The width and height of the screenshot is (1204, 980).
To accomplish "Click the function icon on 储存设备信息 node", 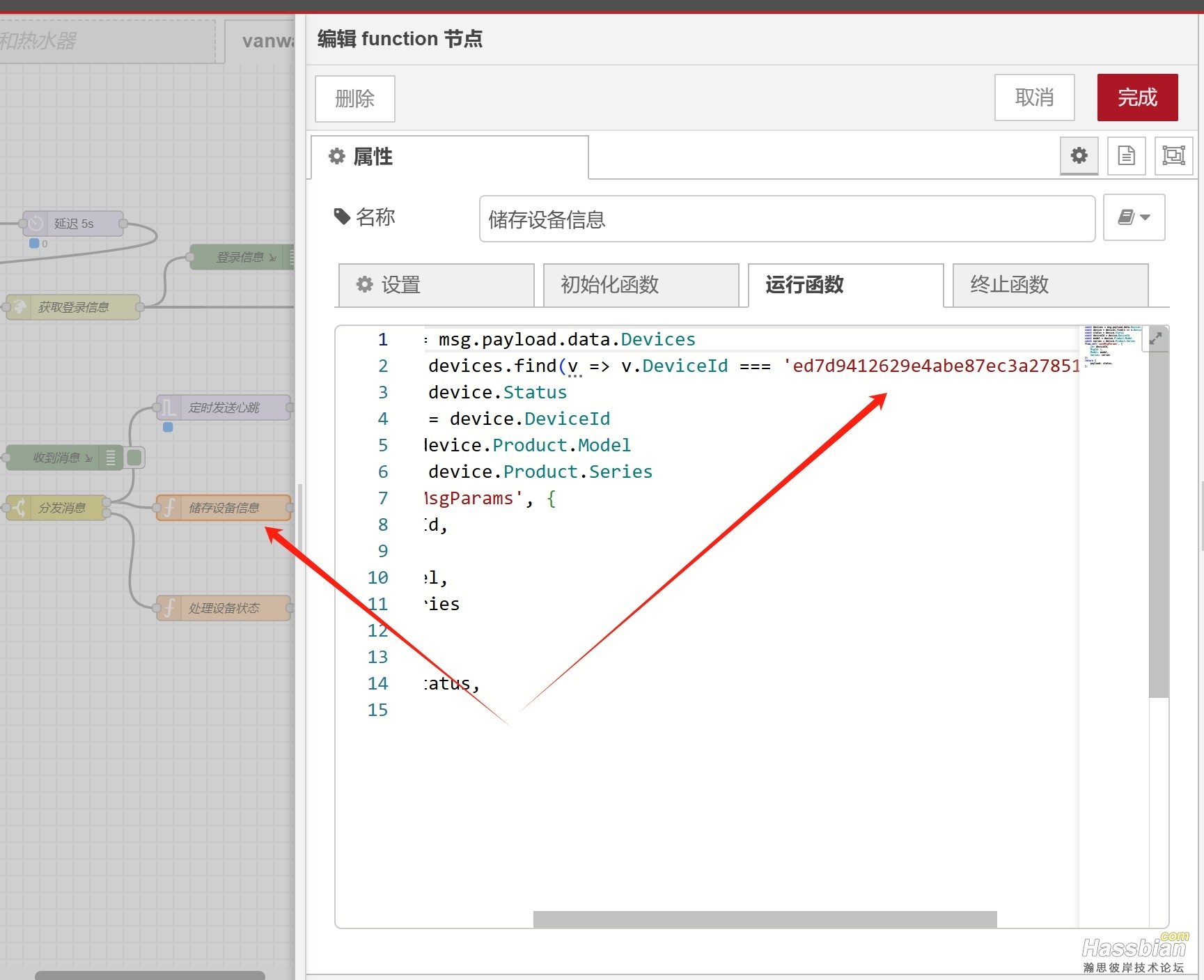I will [x=169, y=508].
